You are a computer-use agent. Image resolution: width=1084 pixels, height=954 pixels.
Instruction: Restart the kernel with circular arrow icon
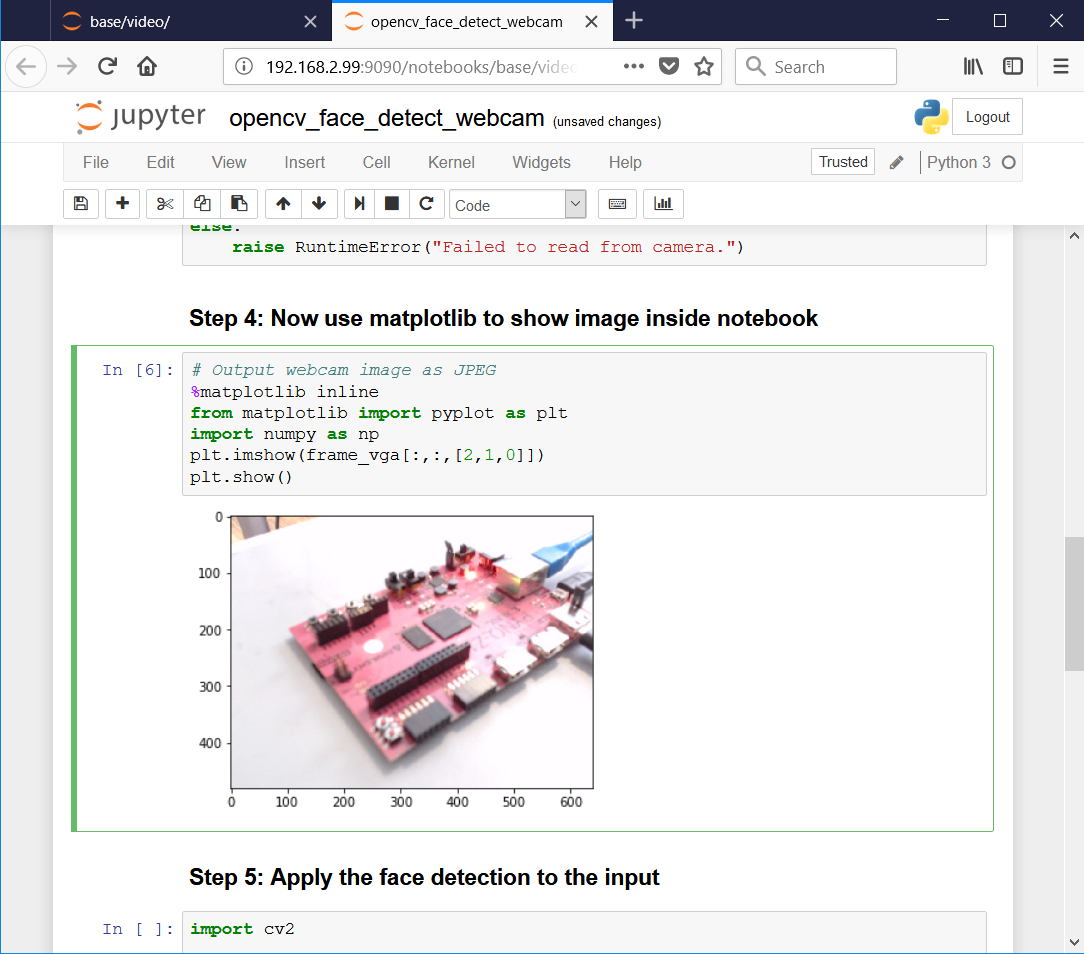click(427, 204)
